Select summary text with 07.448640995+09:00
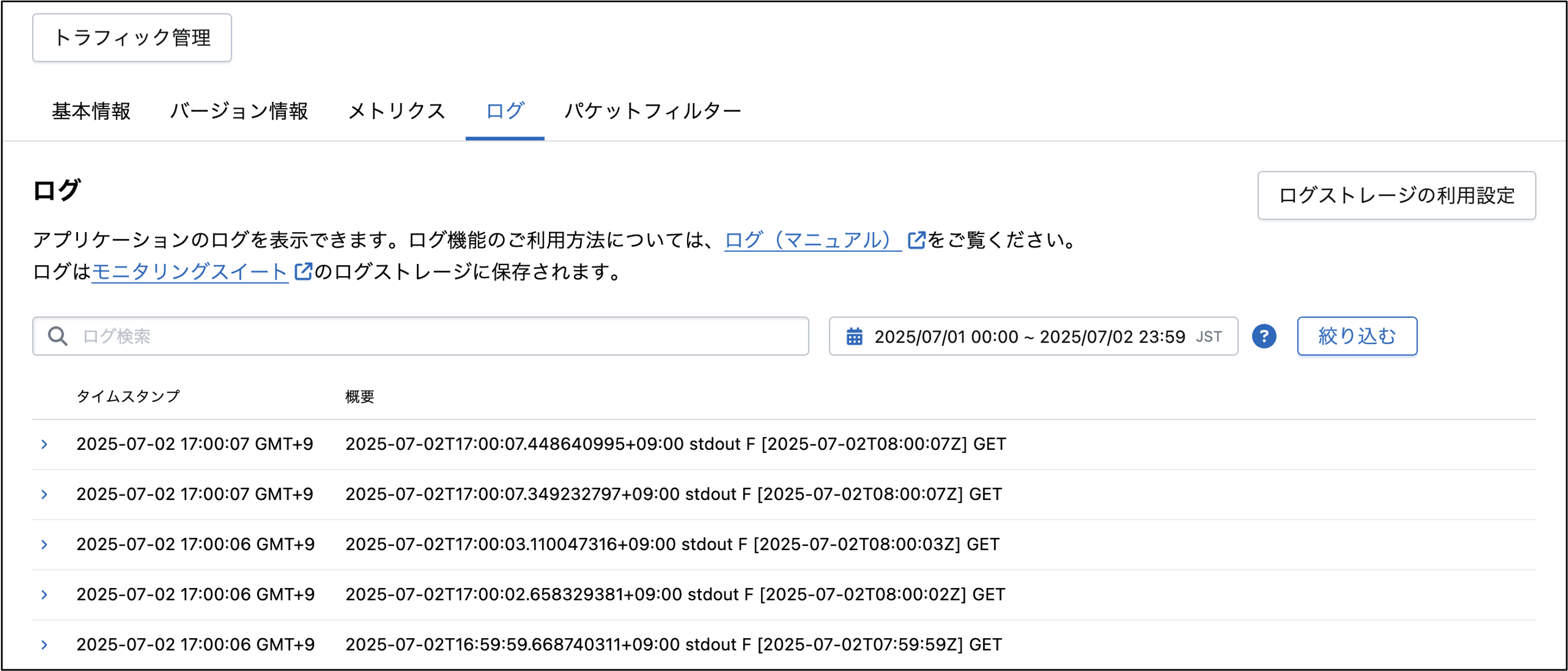The image size is (1568, 671). 676,444
